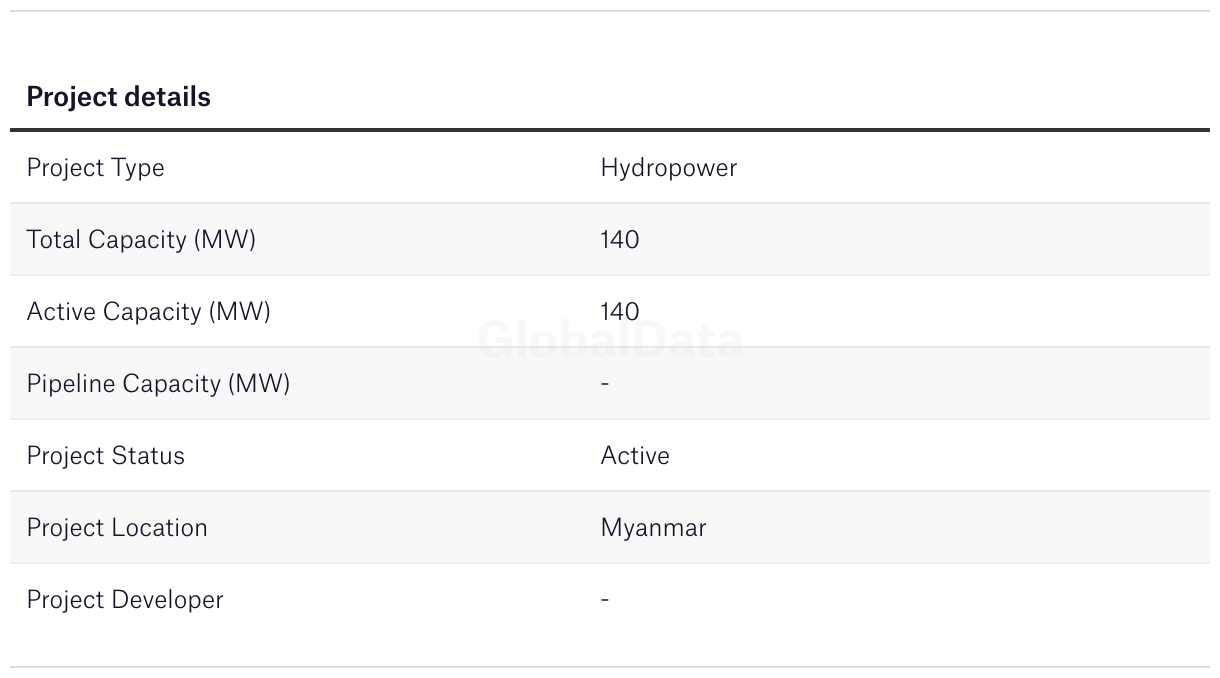
Task: Select the Project Status label
Action: click(105, 455)
